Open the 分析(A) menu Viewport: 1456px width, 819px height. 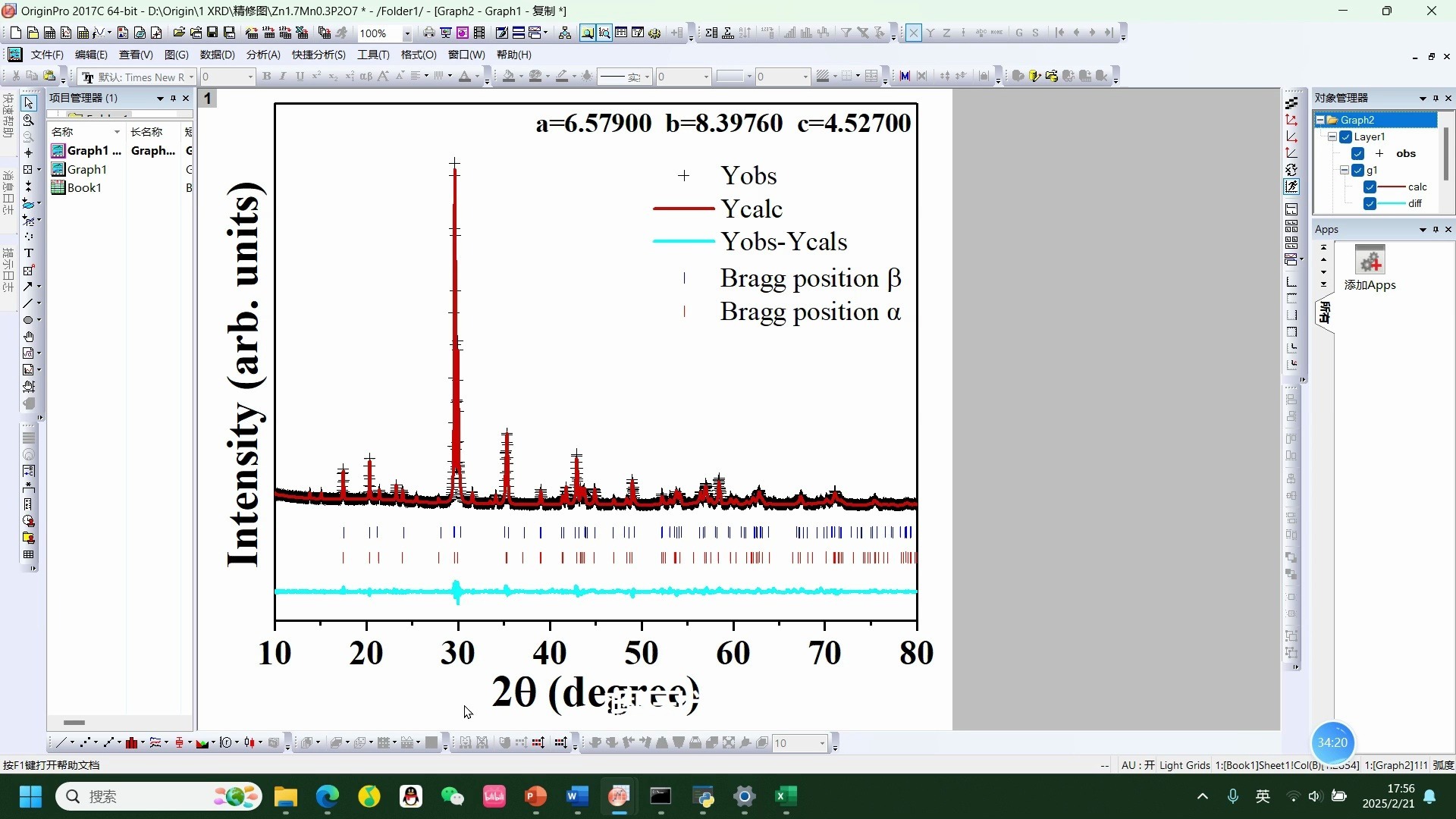point(263,55)
